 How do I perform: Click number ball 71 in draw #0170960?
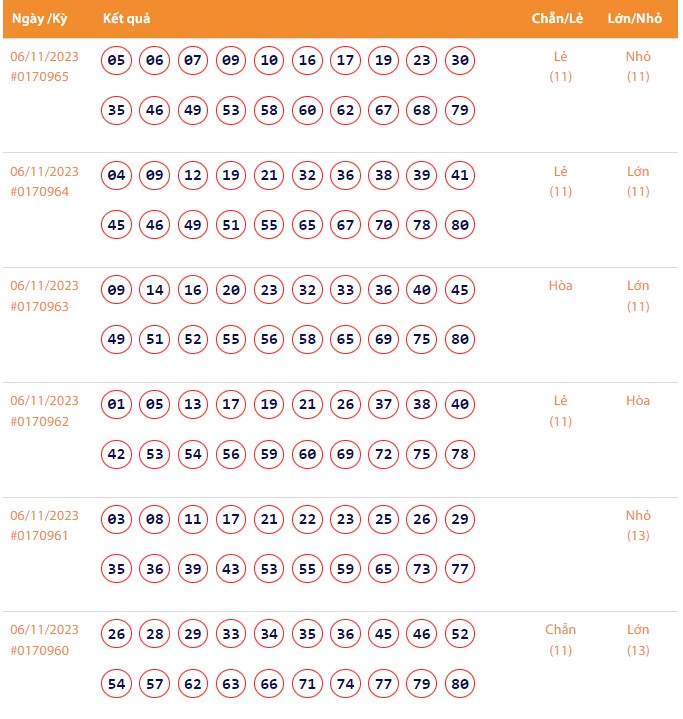pyautogui.click(x=308, y=684)
